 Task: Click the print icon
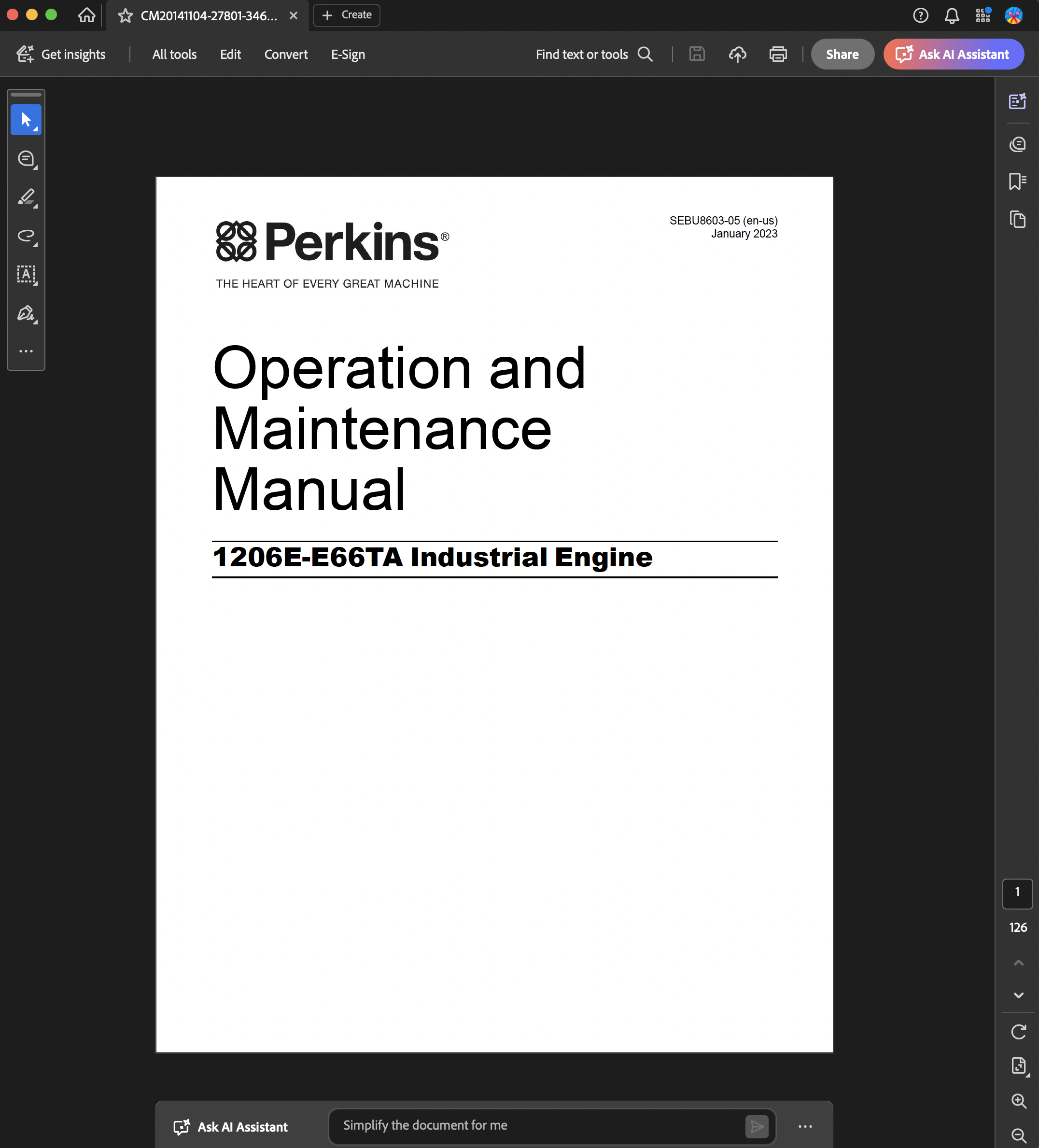[777, 55]
